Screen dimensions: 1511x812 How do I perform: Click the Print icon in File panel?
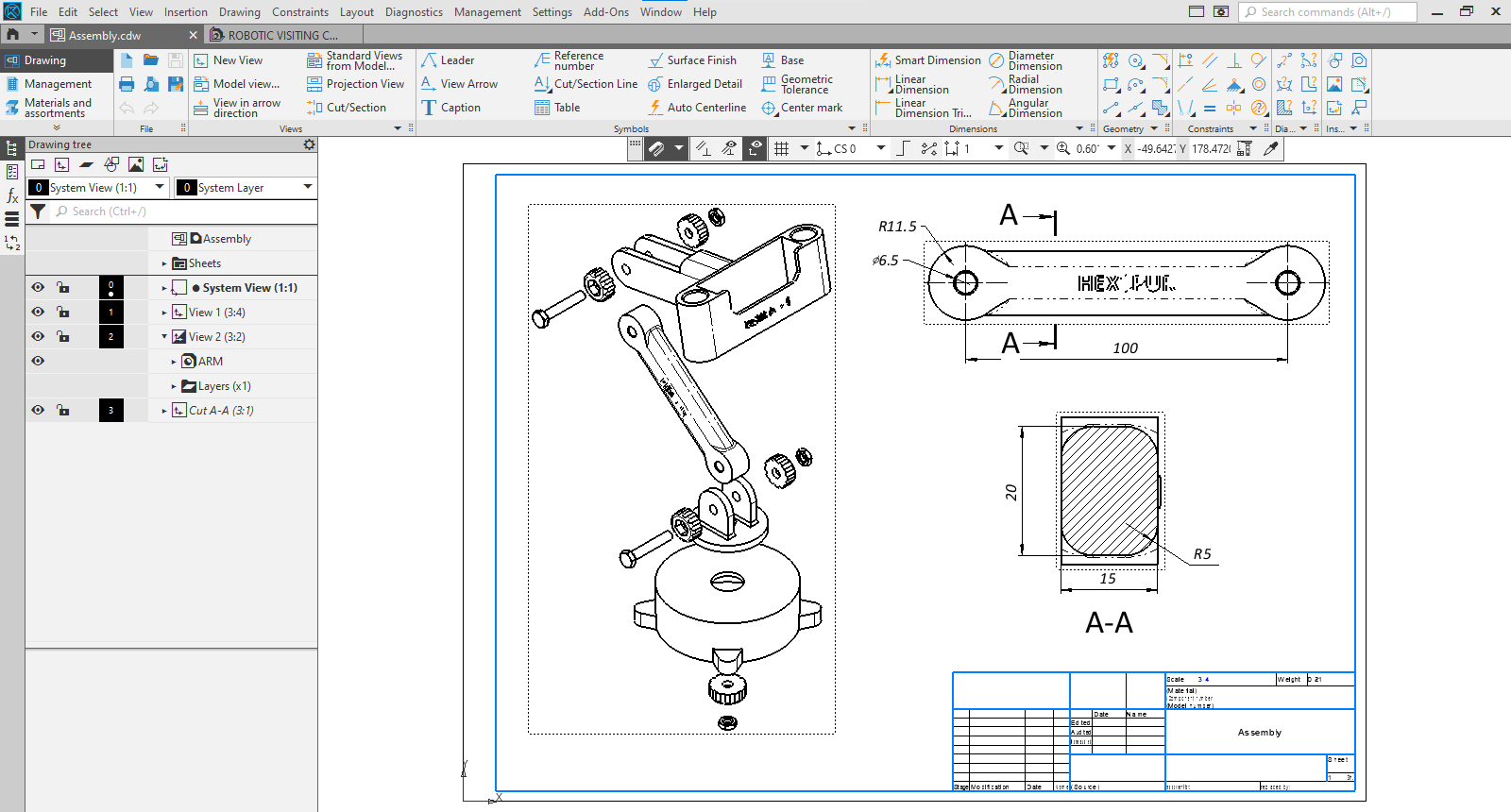tap(127, 84)
